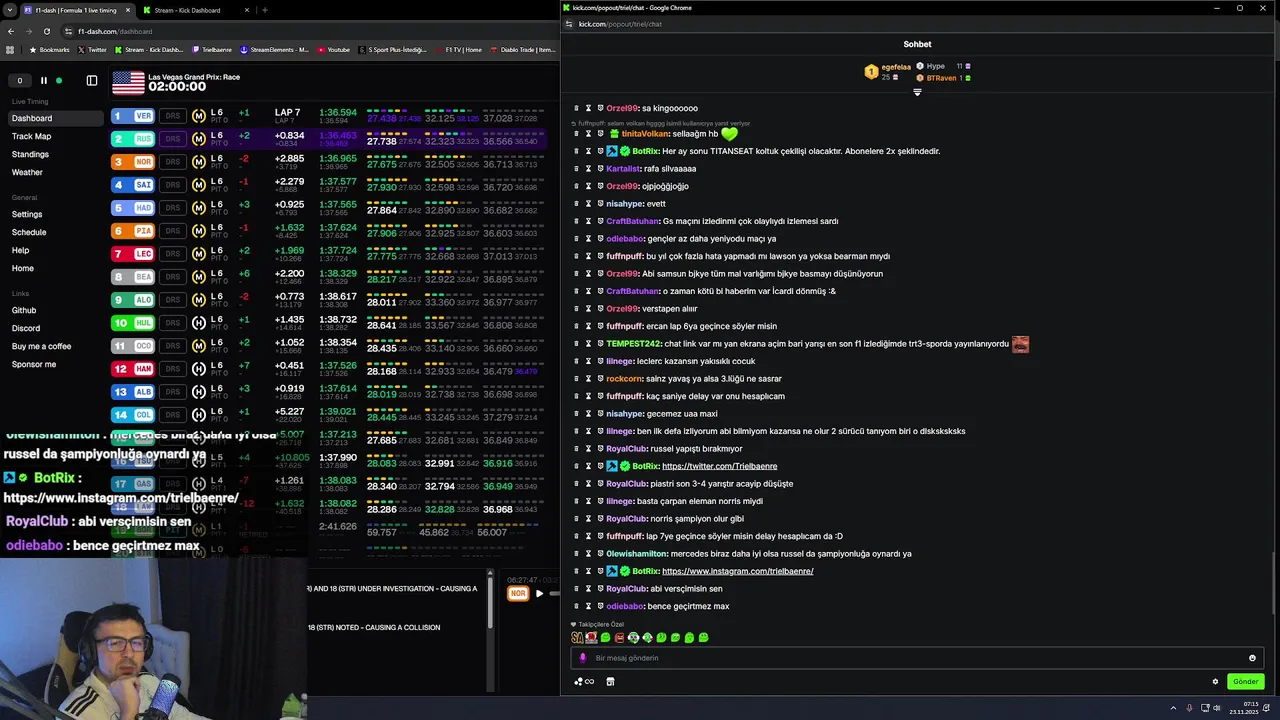Click the hard tyre icon for HUL
This screenshot has height=720, width=1280.
tap(199, 322)
